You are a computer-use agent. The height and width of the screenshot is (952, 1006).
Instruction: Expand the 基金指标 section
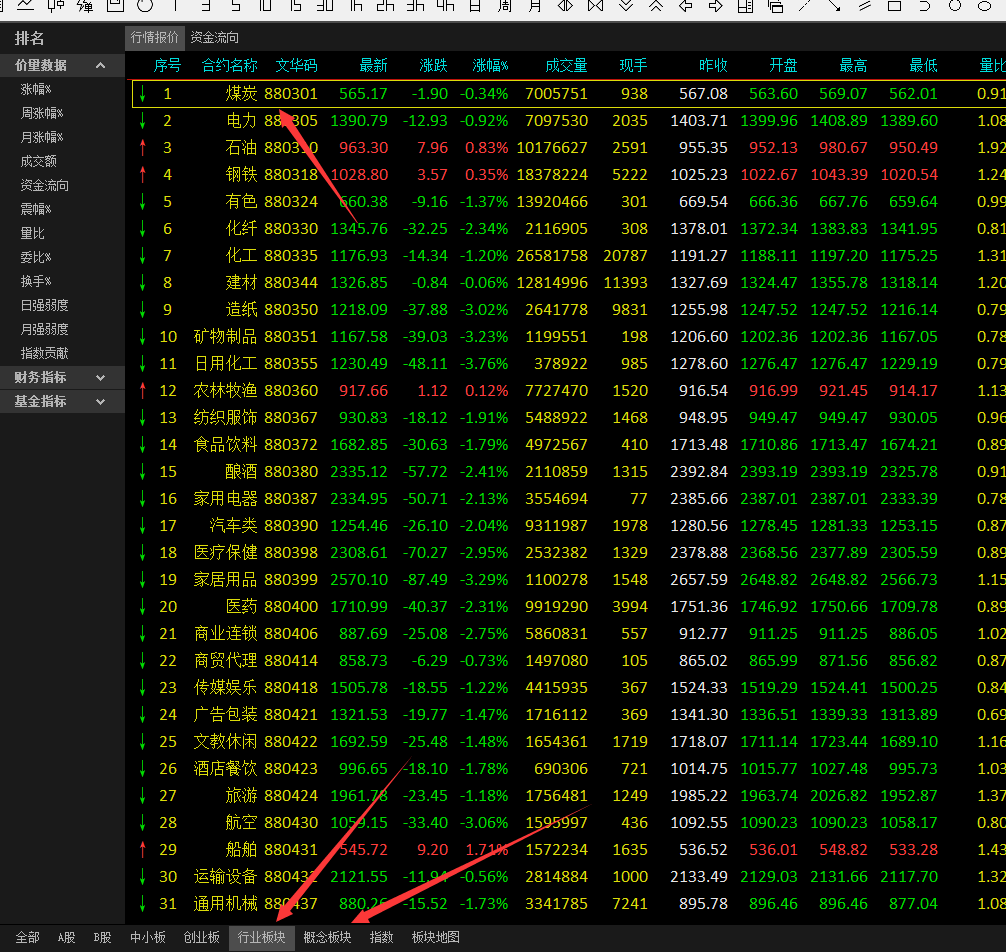pos(100,401)
